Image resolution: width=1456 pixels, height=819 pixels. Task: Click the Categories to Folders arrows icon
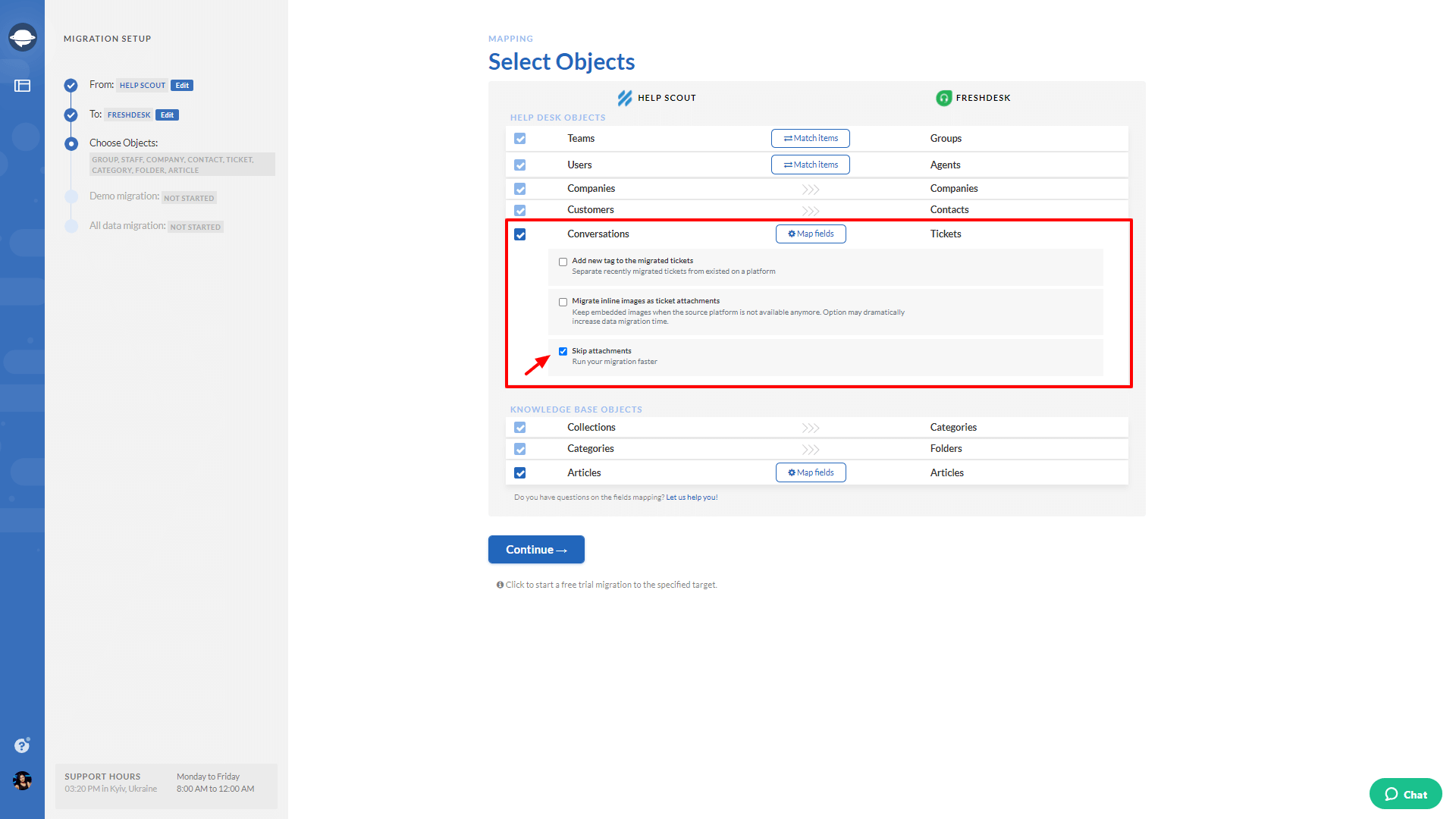tap(811, 449)
